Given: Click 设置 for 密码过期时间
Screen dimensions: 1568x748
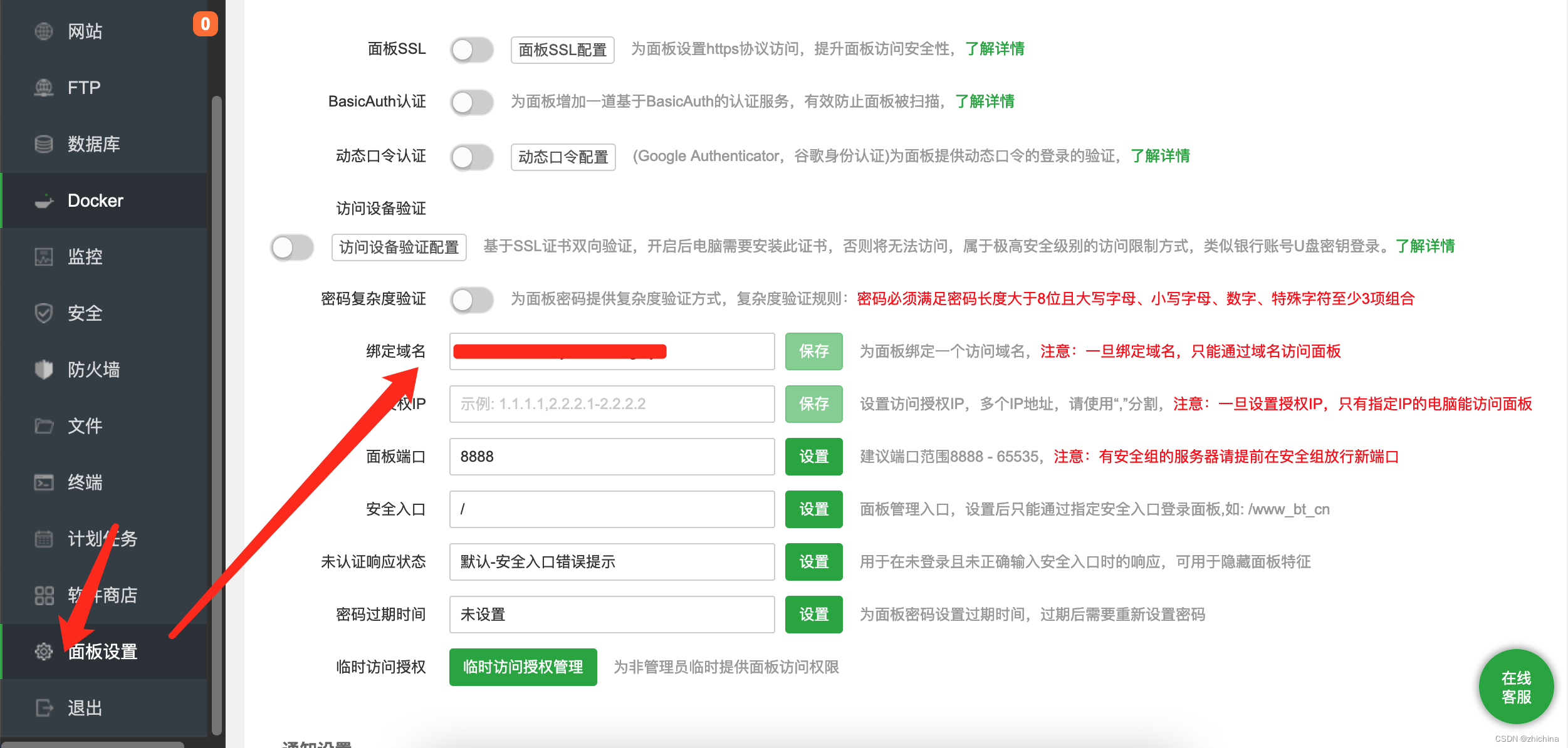Looking at the screenshot, I should (813, 615).
